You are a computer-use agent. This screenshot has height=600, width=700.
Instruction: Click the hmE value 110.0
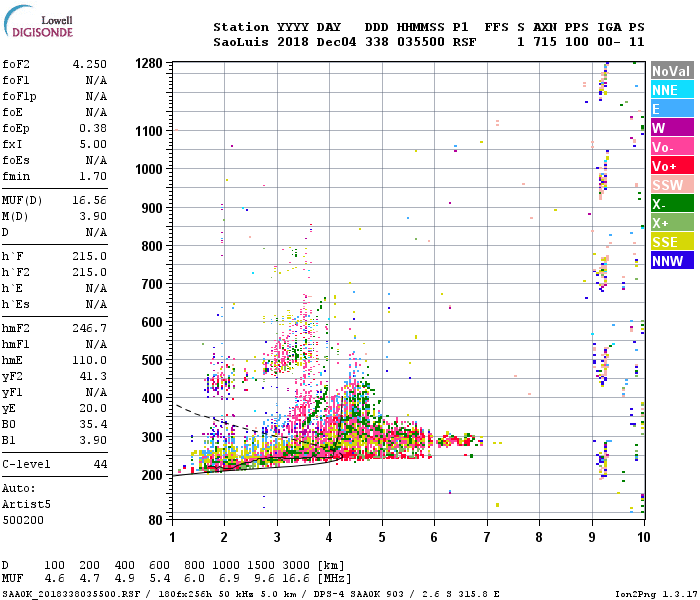pos(90,361)
